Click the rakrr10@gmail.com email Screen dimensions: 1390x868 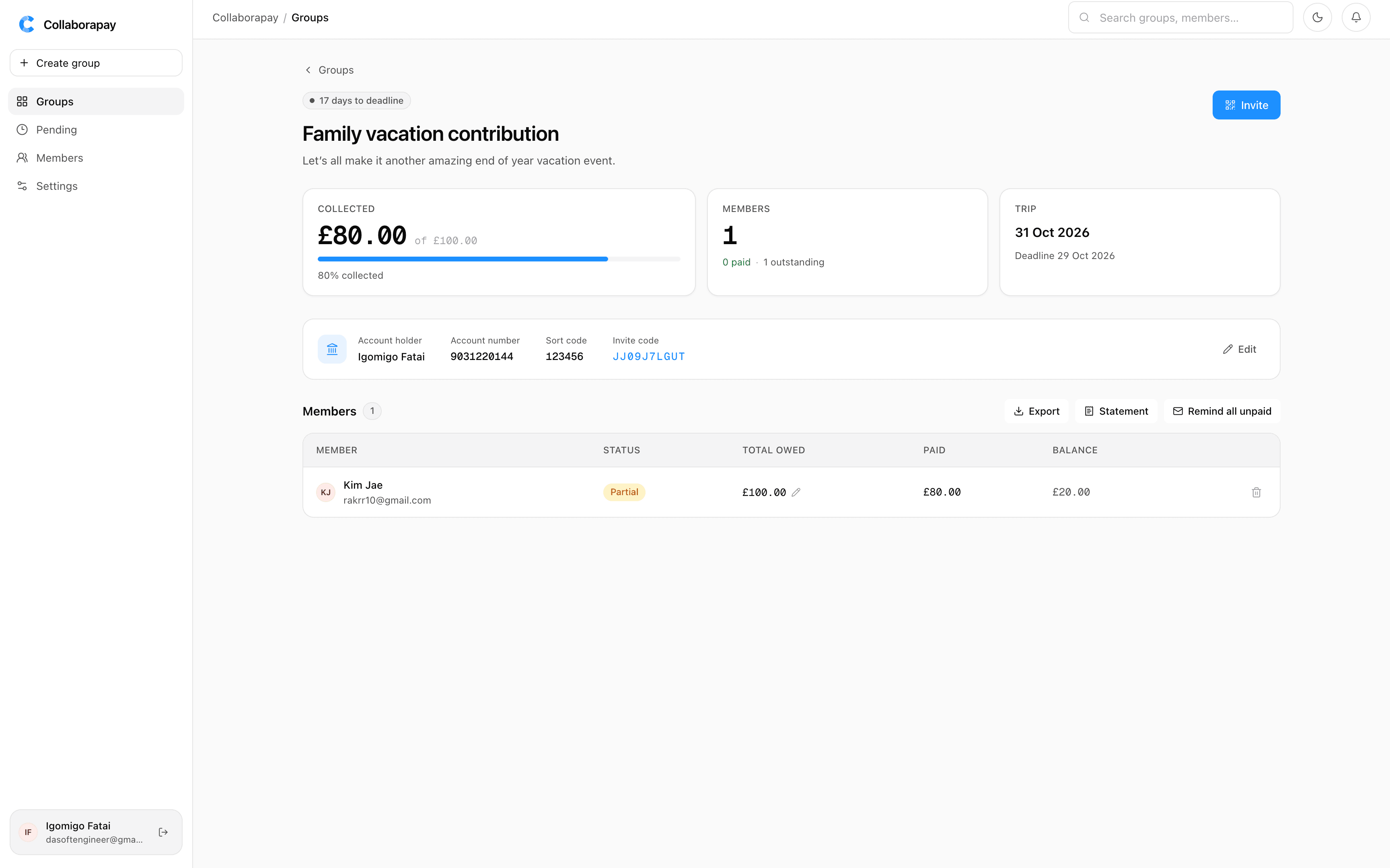[x=387, y=500]
